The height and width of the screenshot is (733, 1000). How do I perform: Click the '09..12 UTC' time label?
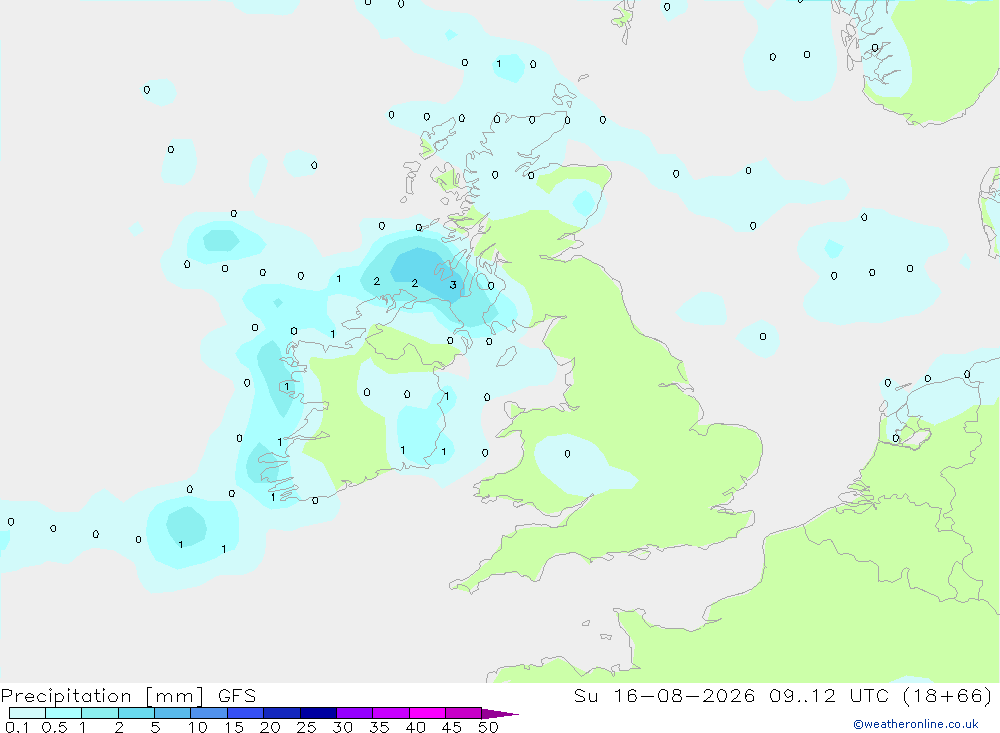pos(829,696)
